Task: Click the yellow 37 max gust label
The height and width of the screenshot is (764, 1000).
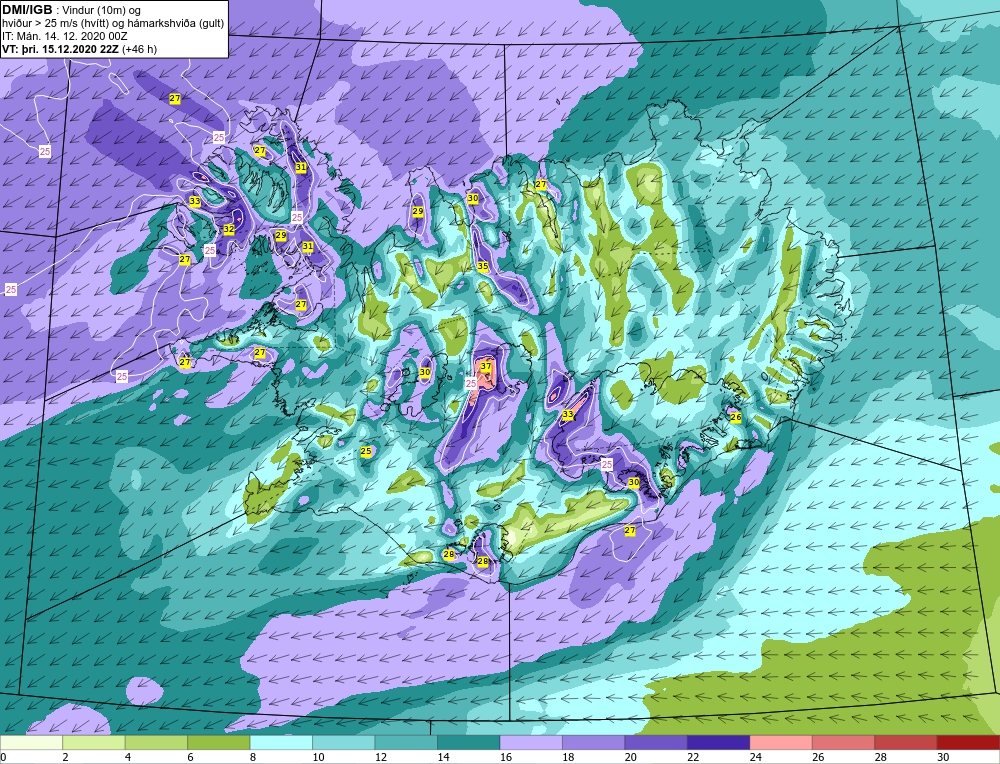Action: (486, 366)
